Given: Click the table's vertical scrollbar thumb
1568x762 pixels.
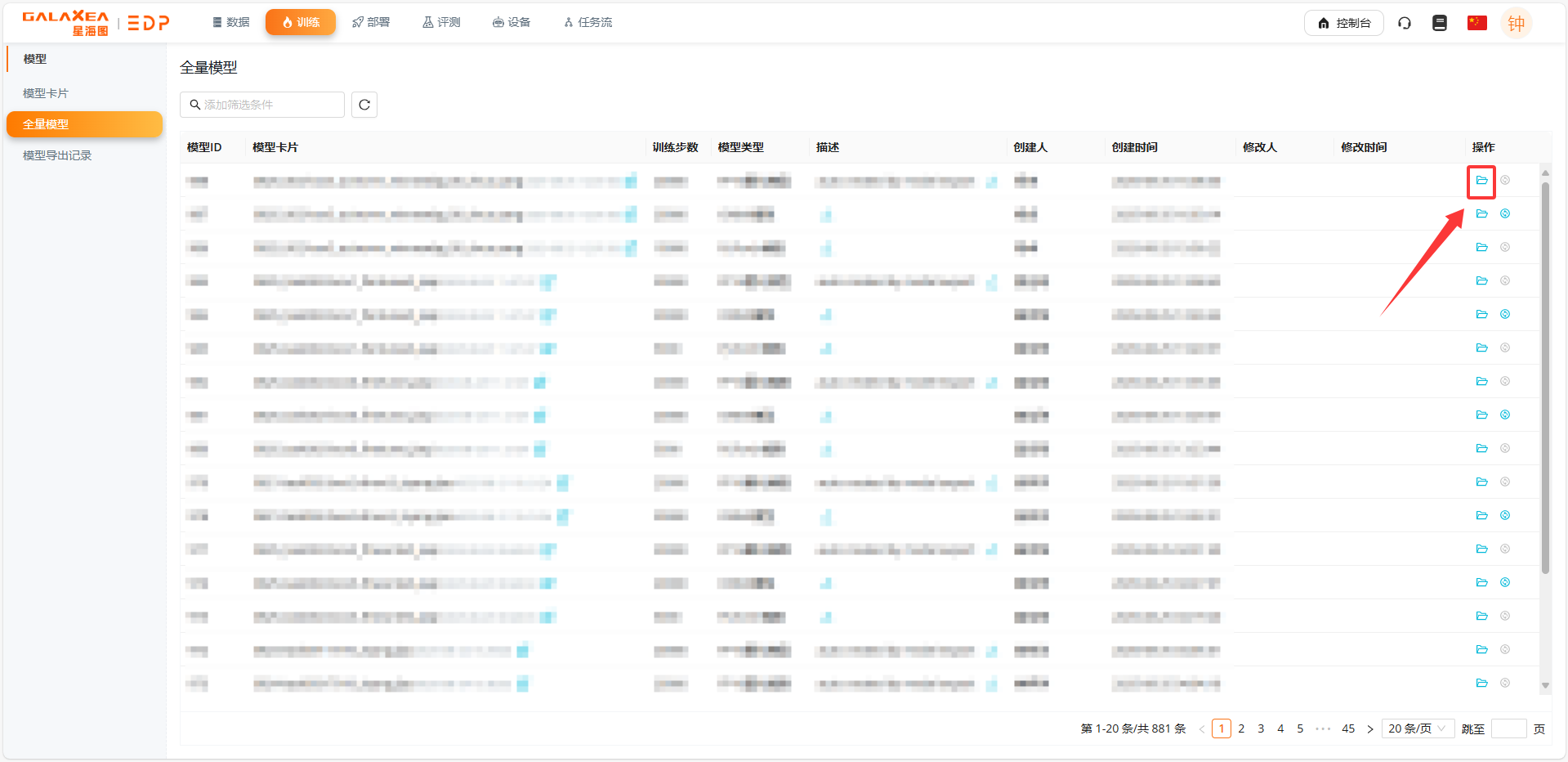Looking at the screenshot, I should (x=1544, y=376).
